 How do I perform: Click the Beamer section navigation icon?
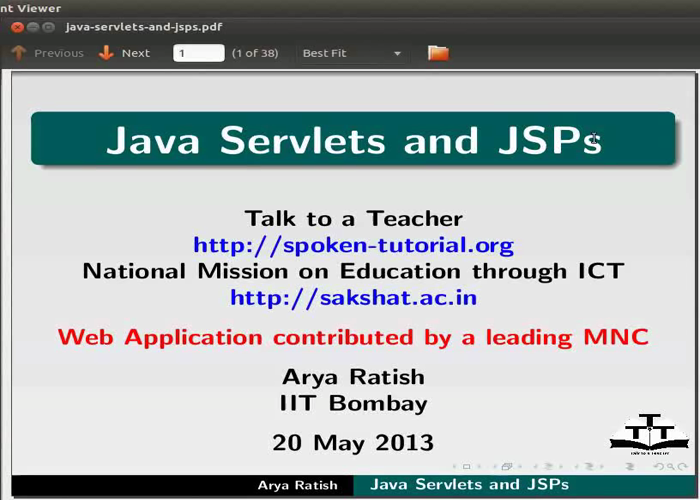coord(587,467)
